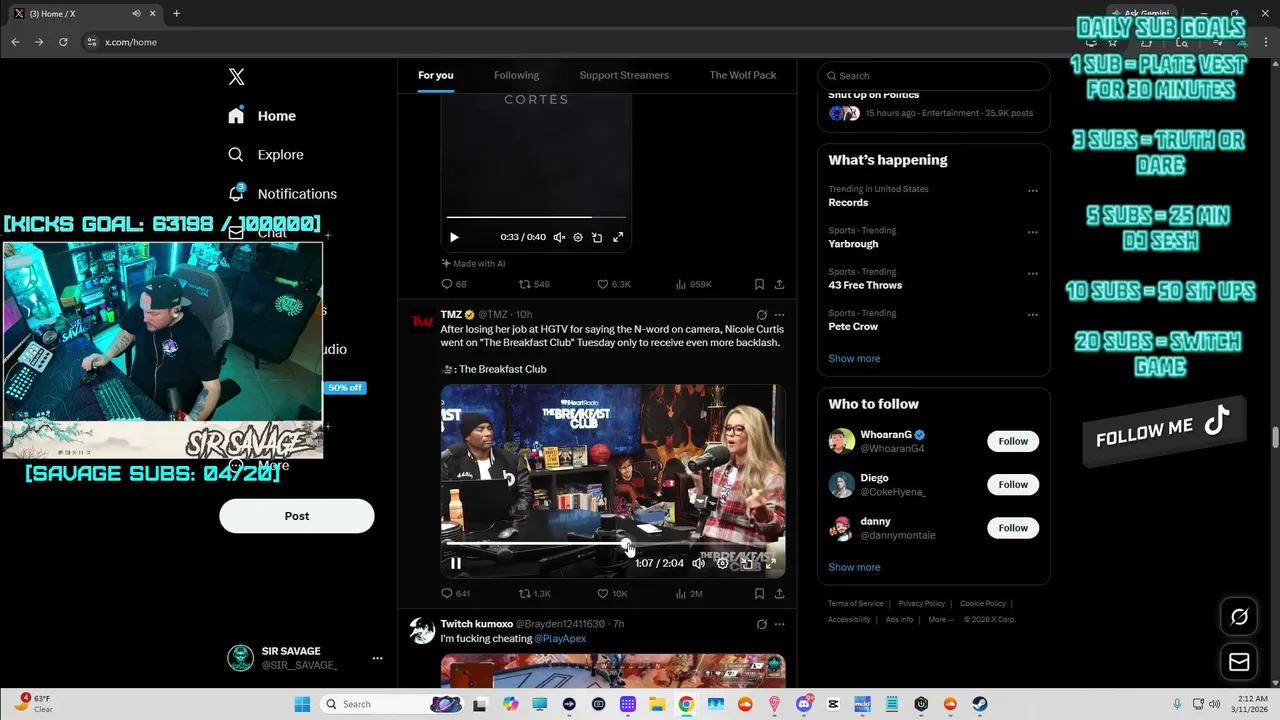Open the more options menu on TMZ post
The width and height of the screenshot is (1280, 720).
coord(779,315)
